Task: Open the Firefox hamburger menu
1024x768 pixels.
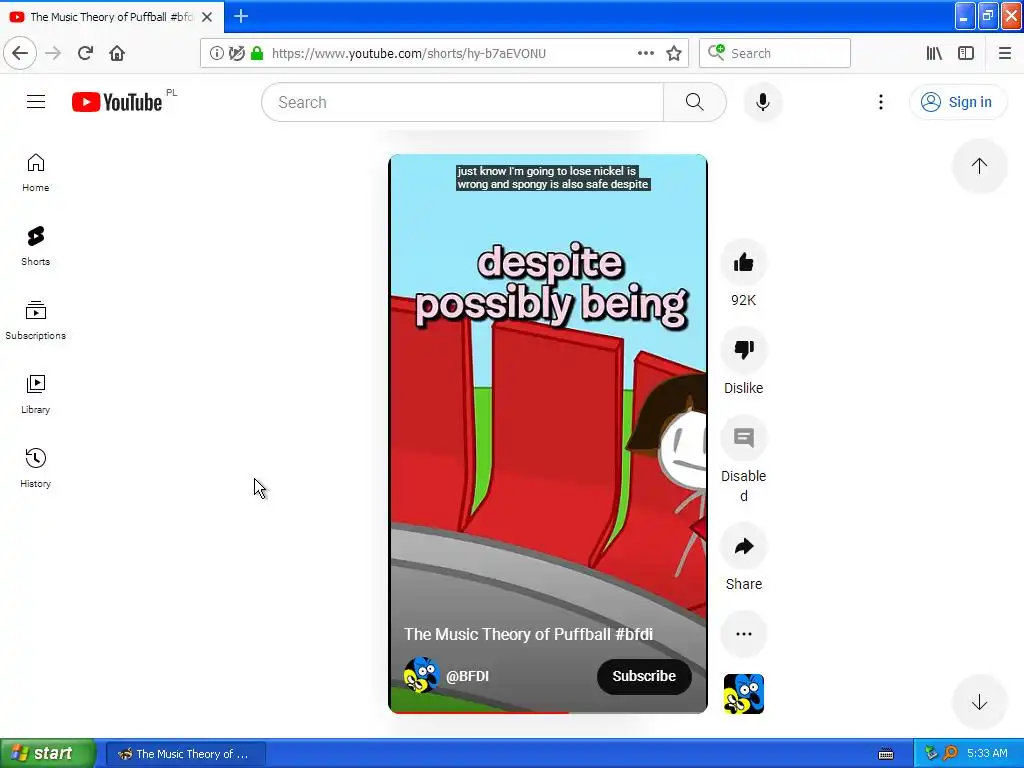Action: point(1005,54)
